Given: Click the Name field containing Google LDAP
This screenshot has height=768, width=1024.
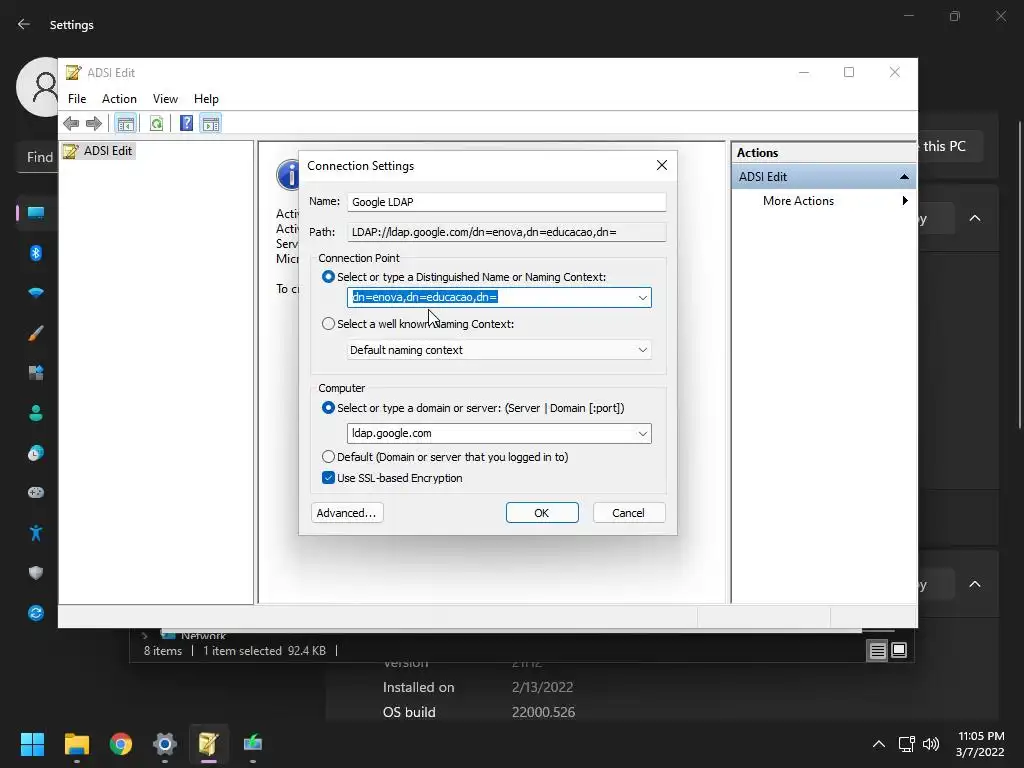Looking at the screenshot, I should click(x=507, y=202).
